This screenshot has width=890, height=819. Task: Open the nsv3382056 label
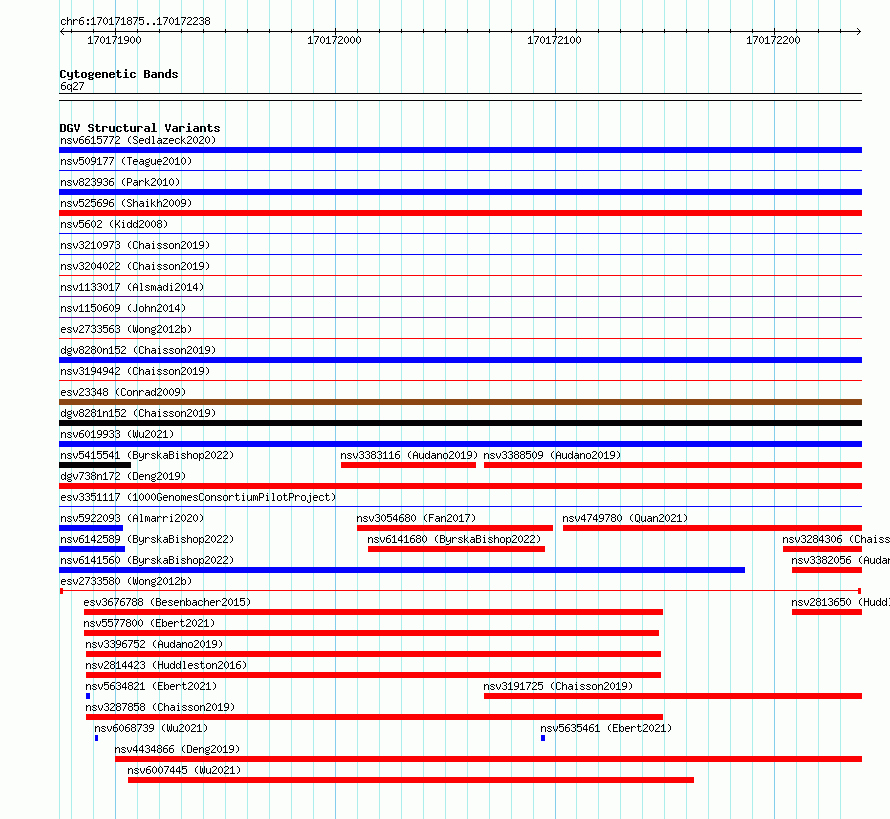point(841,560)
